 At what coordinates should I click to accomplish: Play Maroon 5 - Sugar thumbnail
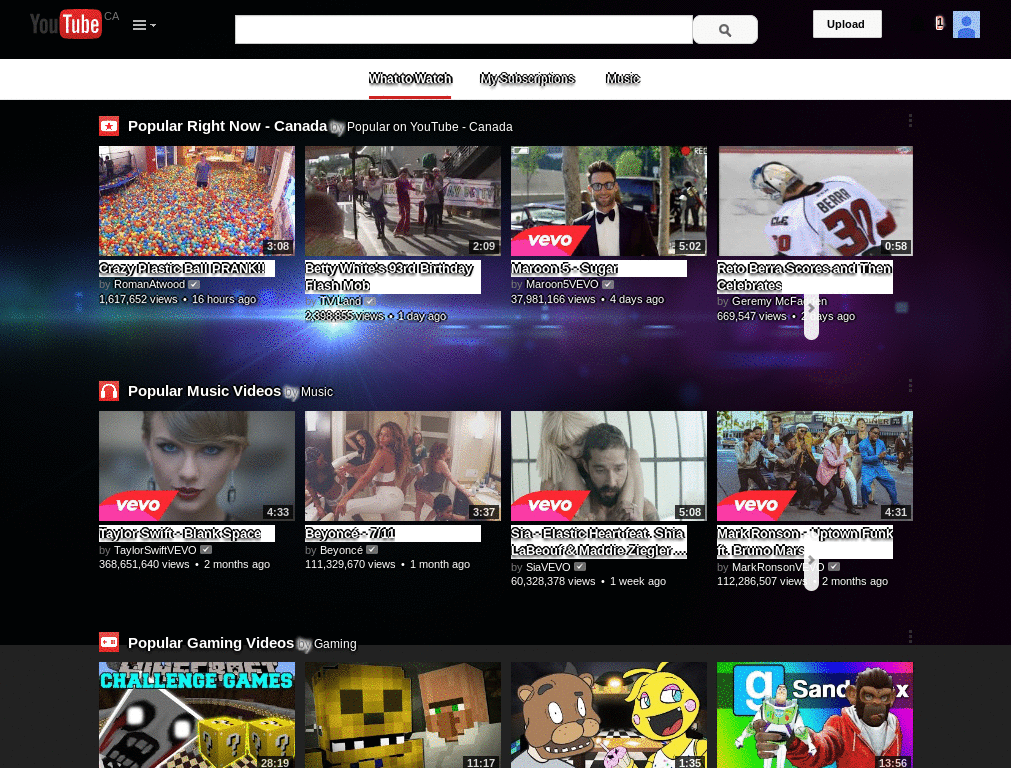609,201
